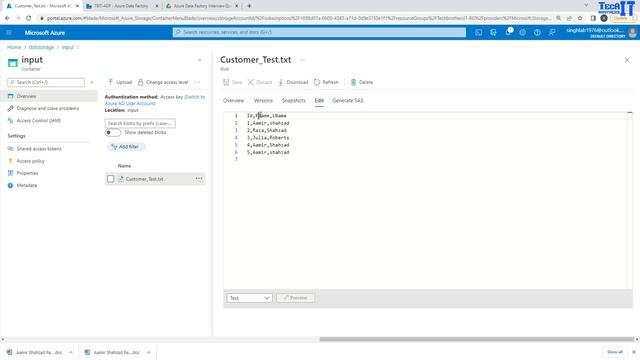Collapse the container menu pane chevron

[200, 60]
